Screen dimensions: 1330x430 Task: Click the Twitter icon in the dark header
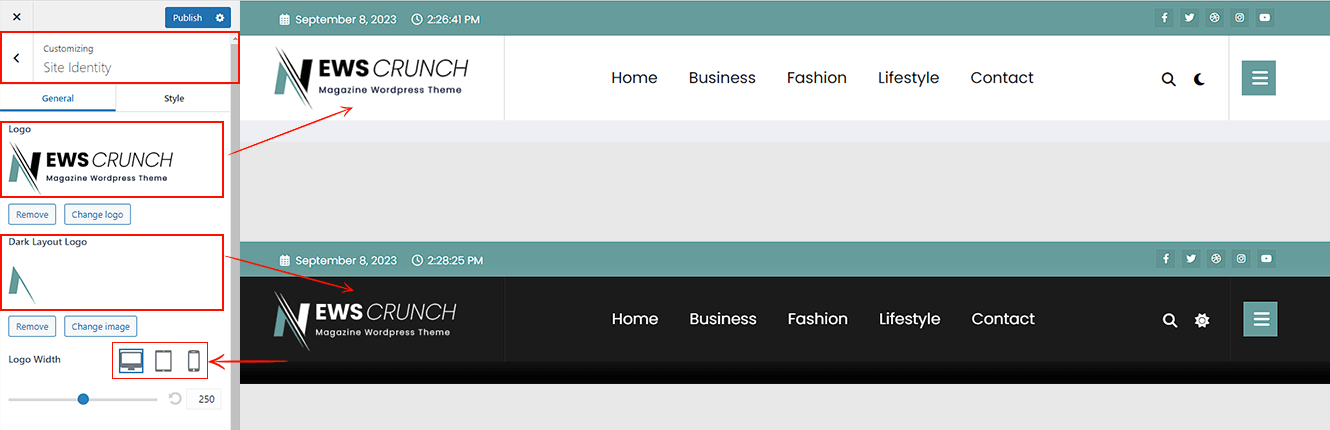[x=1190, y=259]
